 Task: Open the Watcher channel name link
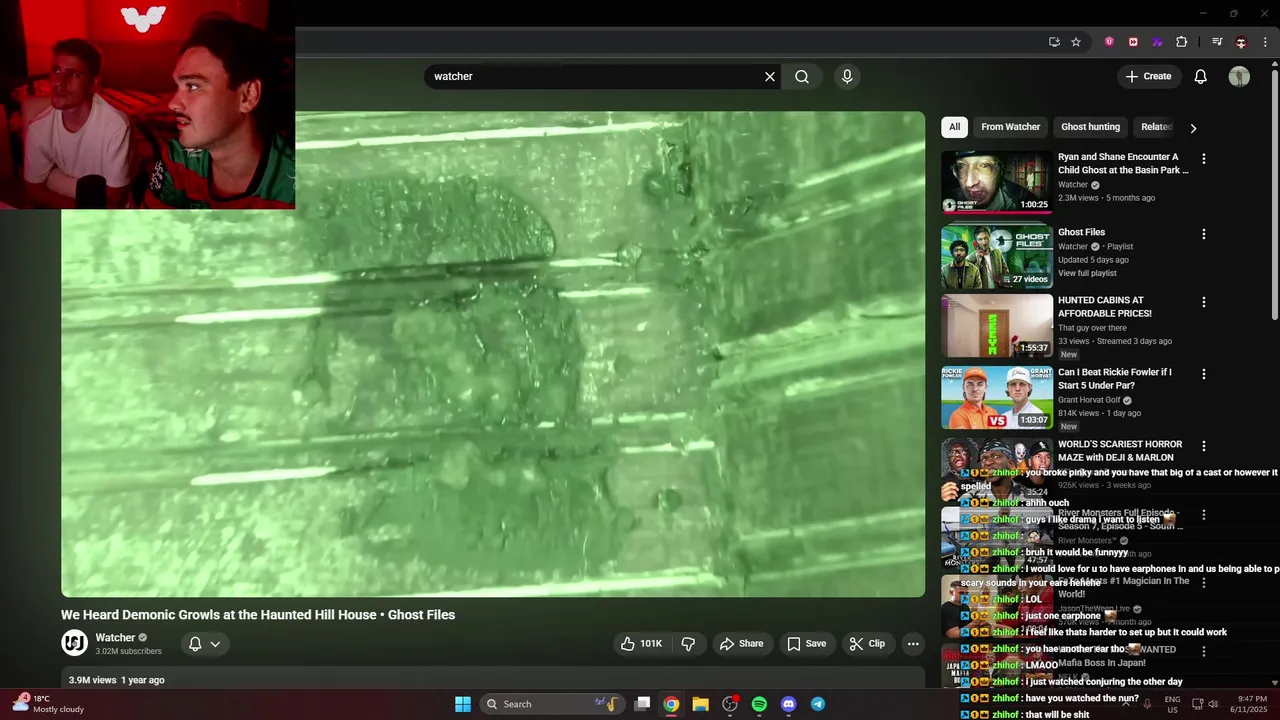[x=115, y=638]
